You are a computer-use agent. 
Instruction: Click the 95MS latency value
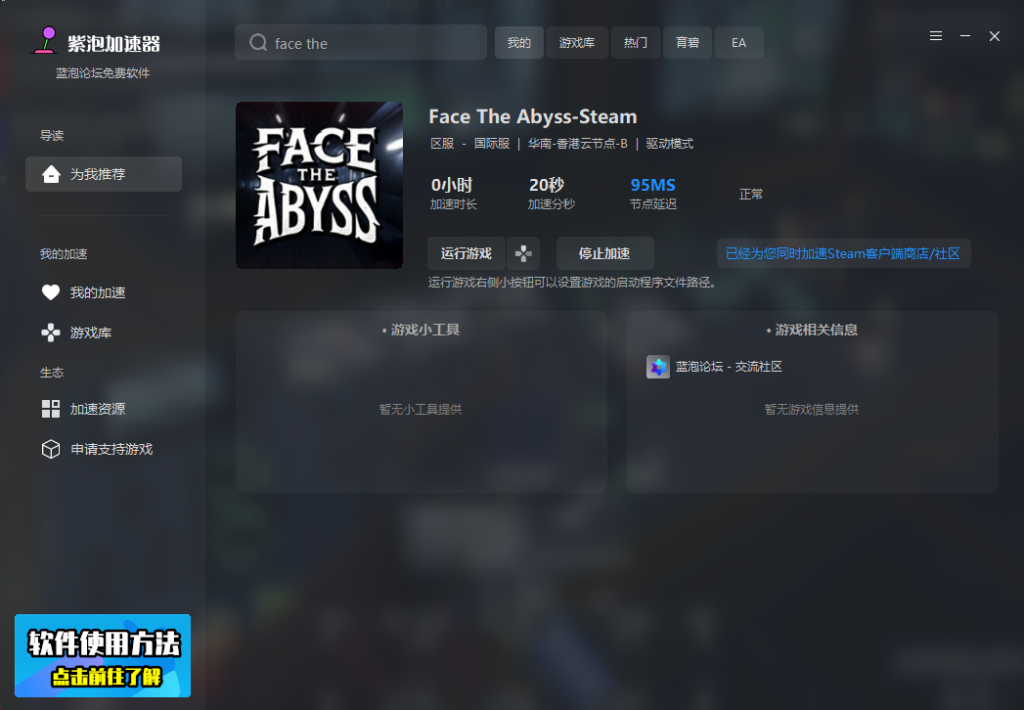pos(653,185)
